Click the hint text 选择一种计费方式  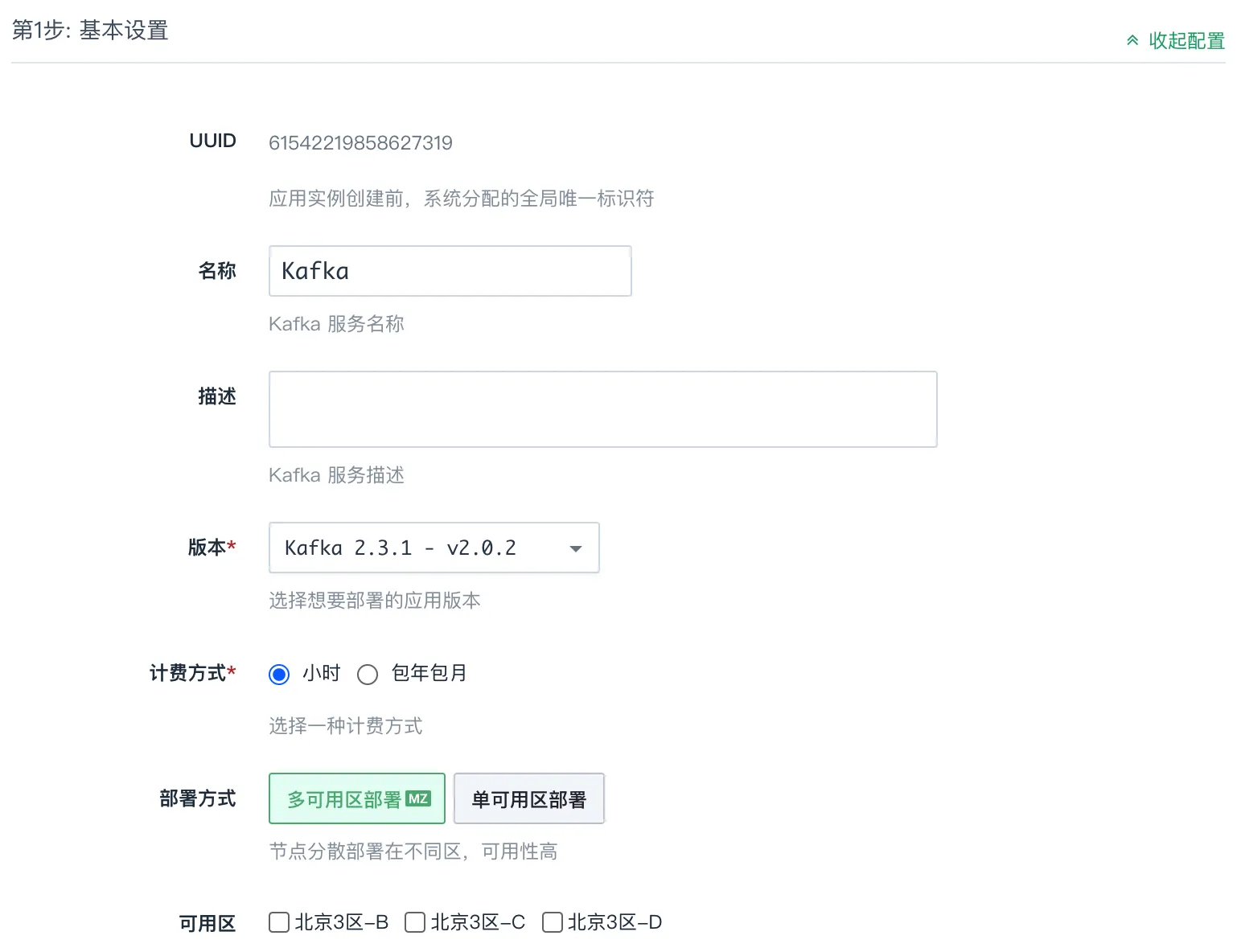(346, 726)
